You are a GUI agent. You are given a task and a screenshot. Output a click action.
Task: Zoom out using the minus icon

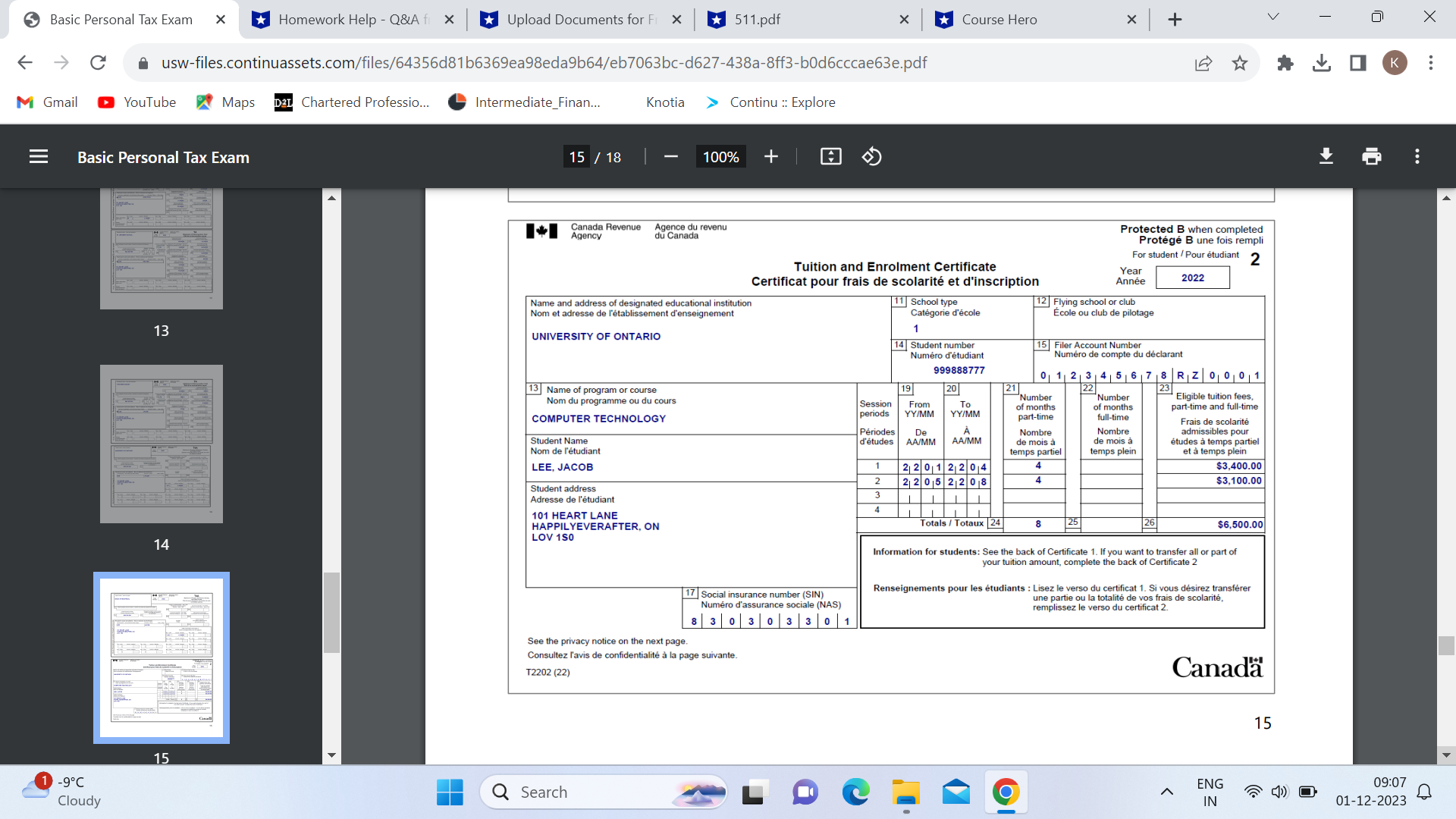coord(670,156)
